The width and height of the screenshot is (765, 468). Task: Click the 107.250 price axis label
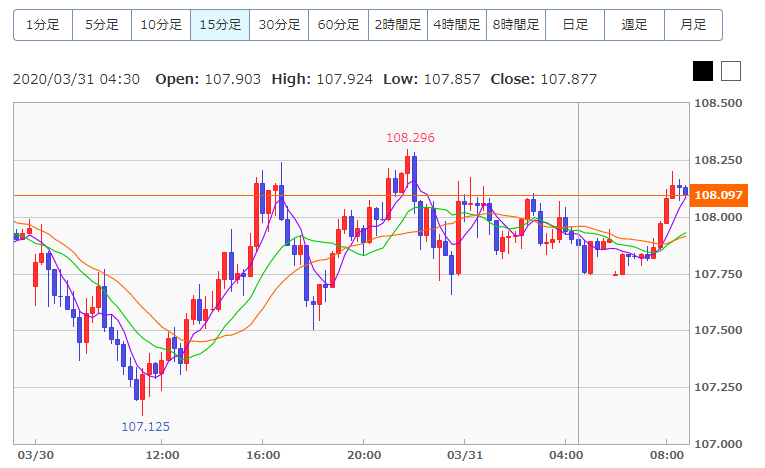point(718,387)
